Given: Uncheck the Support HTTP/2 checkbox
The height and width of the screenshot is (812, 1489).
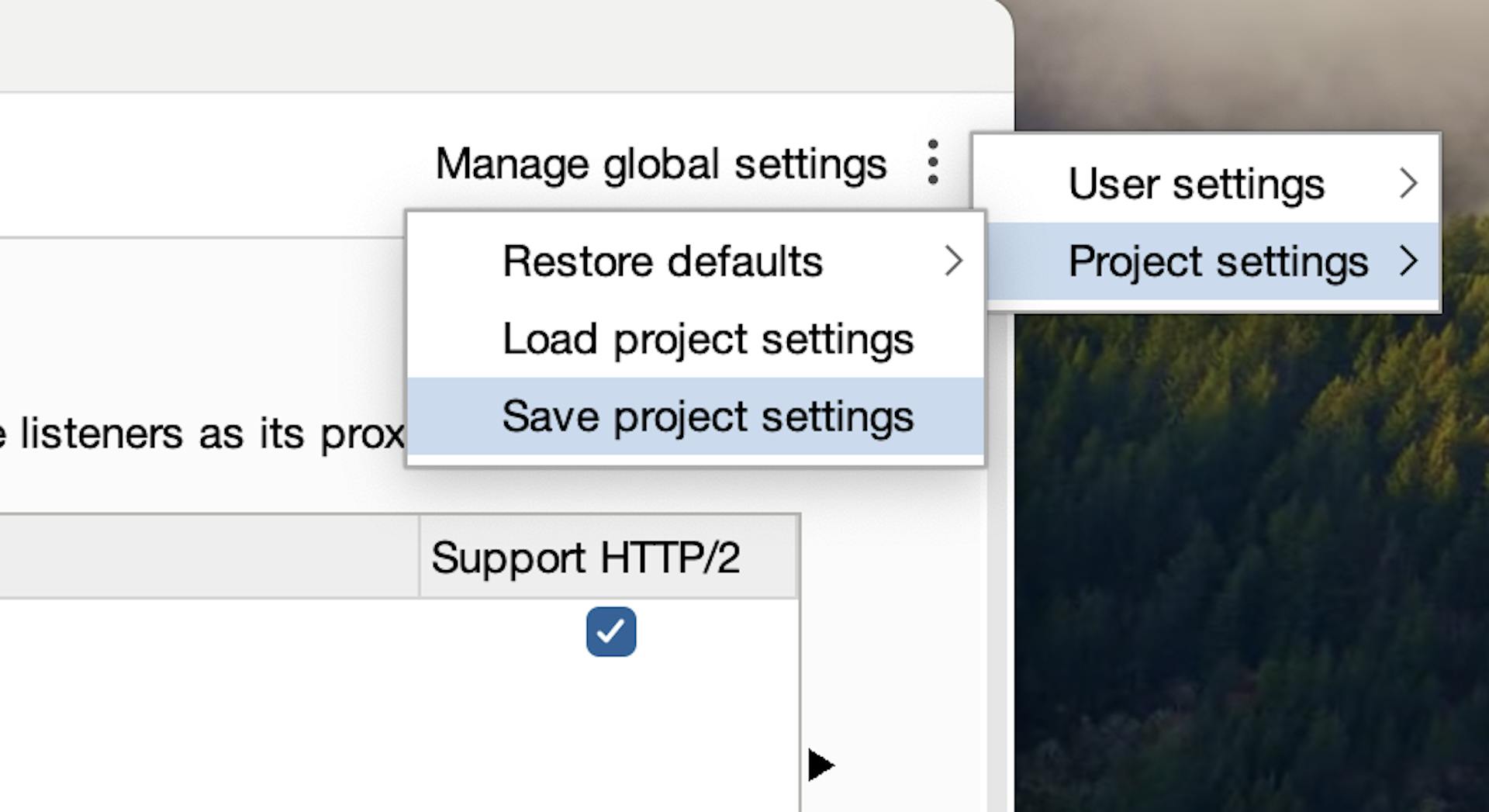Looking at the screenshot, I should click(x=611, y=632).
